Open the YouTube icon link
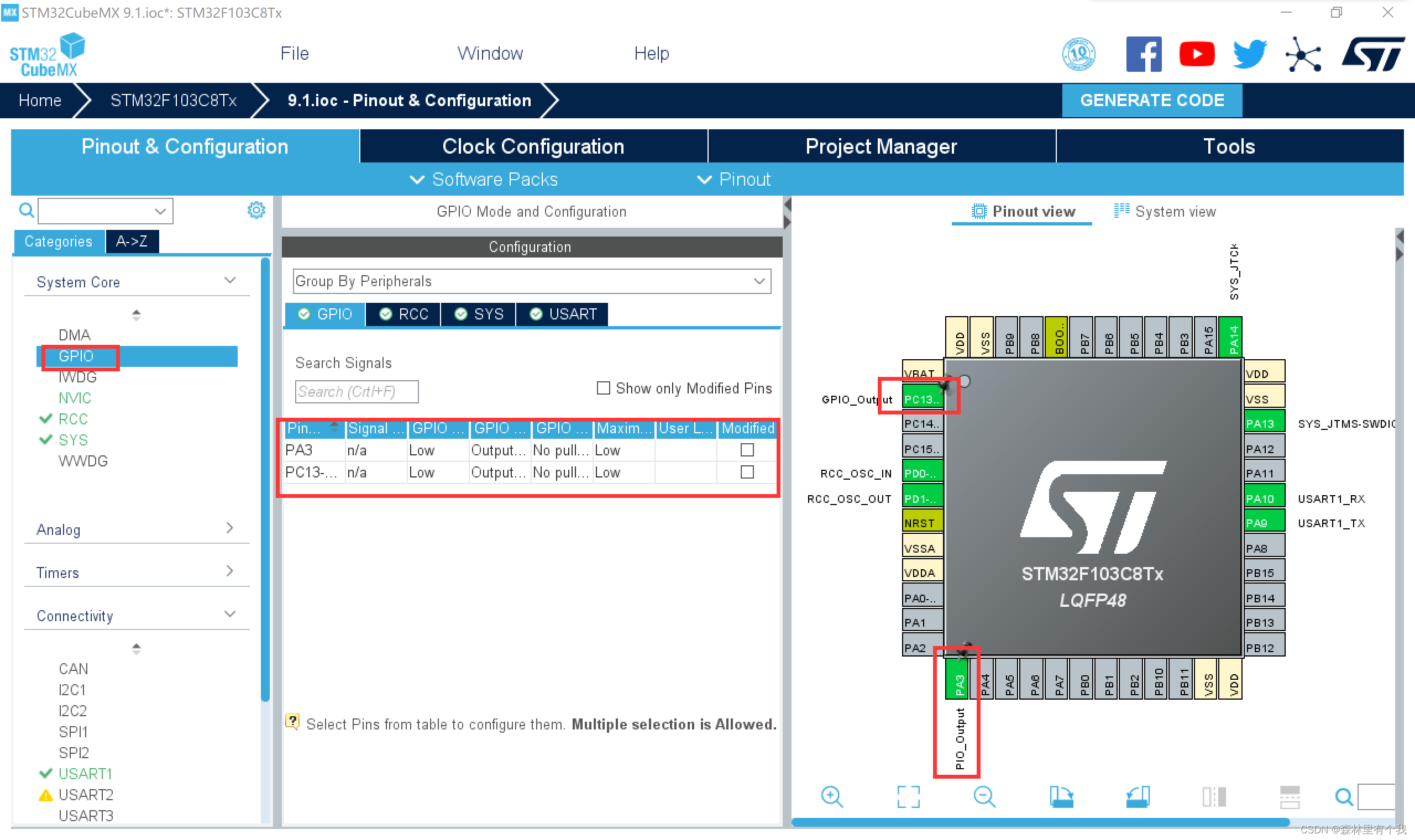 [1196, 54]
